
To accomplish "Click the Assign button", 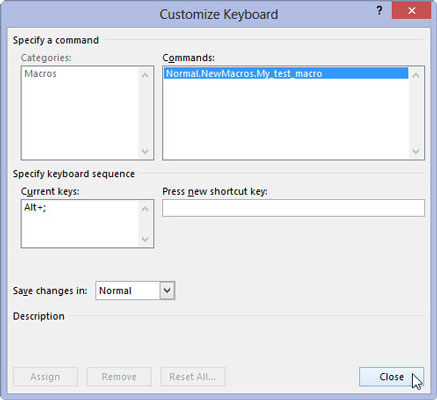I will [45, 377].
